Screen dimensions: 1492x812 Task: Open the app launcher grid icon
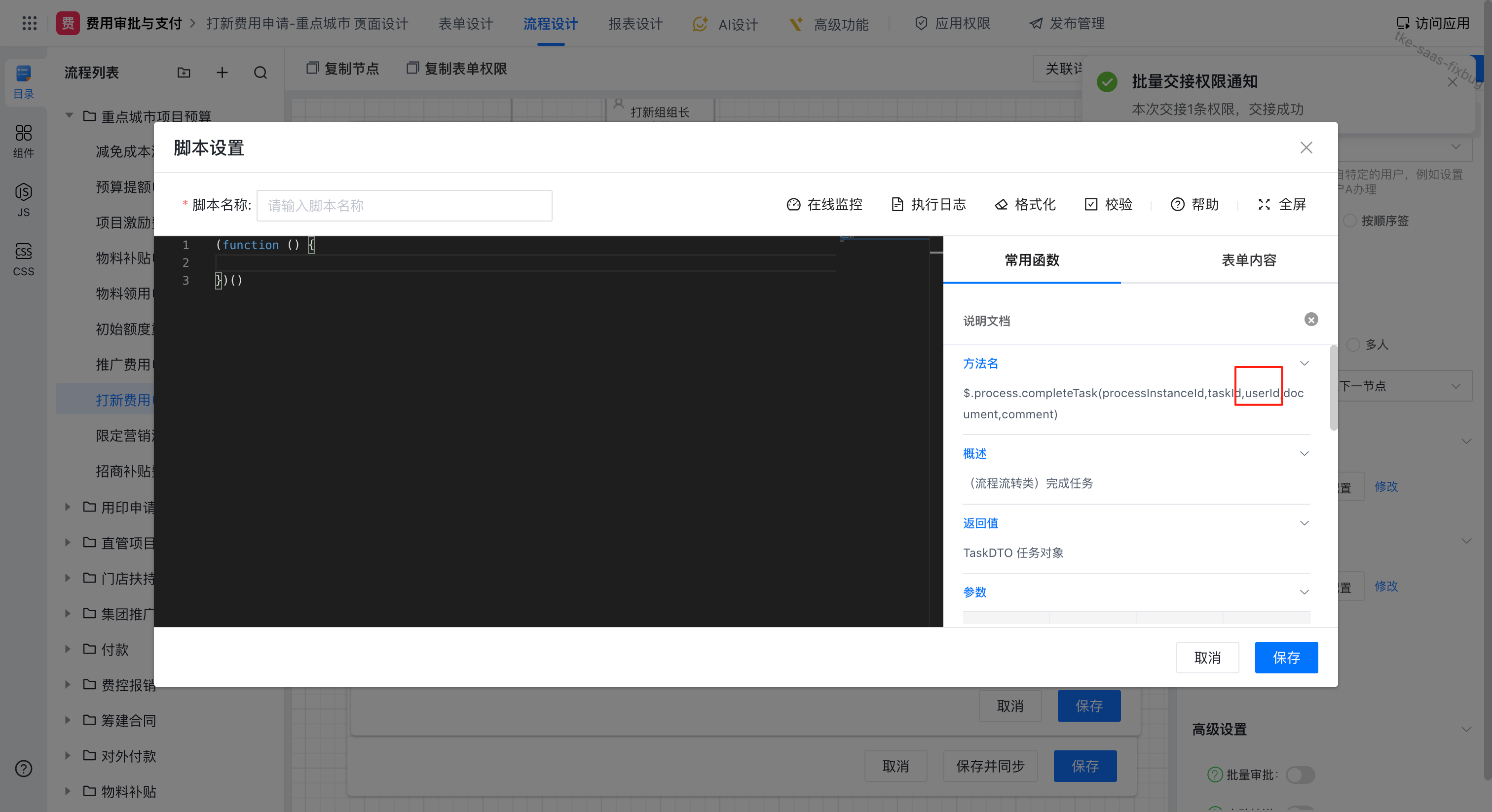coord(29,23)
